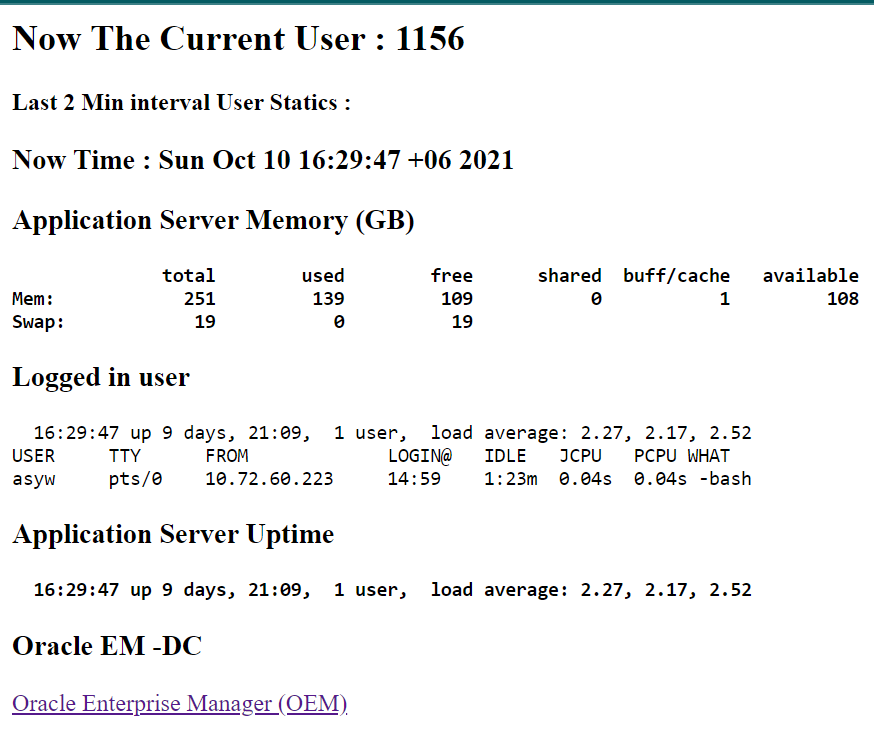Click the Mem buff/cache value 1
Screen dimensions: 874x731
[x=724, y=299]
